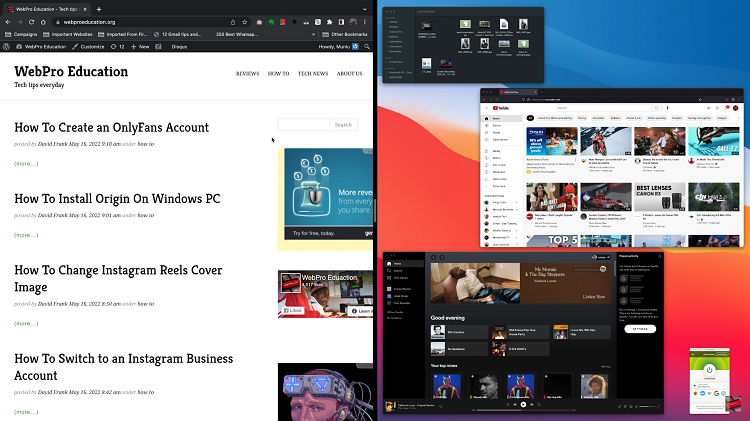Open the BEST LENSES CANON R3 video thumbnail
The image size is (750, 421).
(x=660, y=197)
